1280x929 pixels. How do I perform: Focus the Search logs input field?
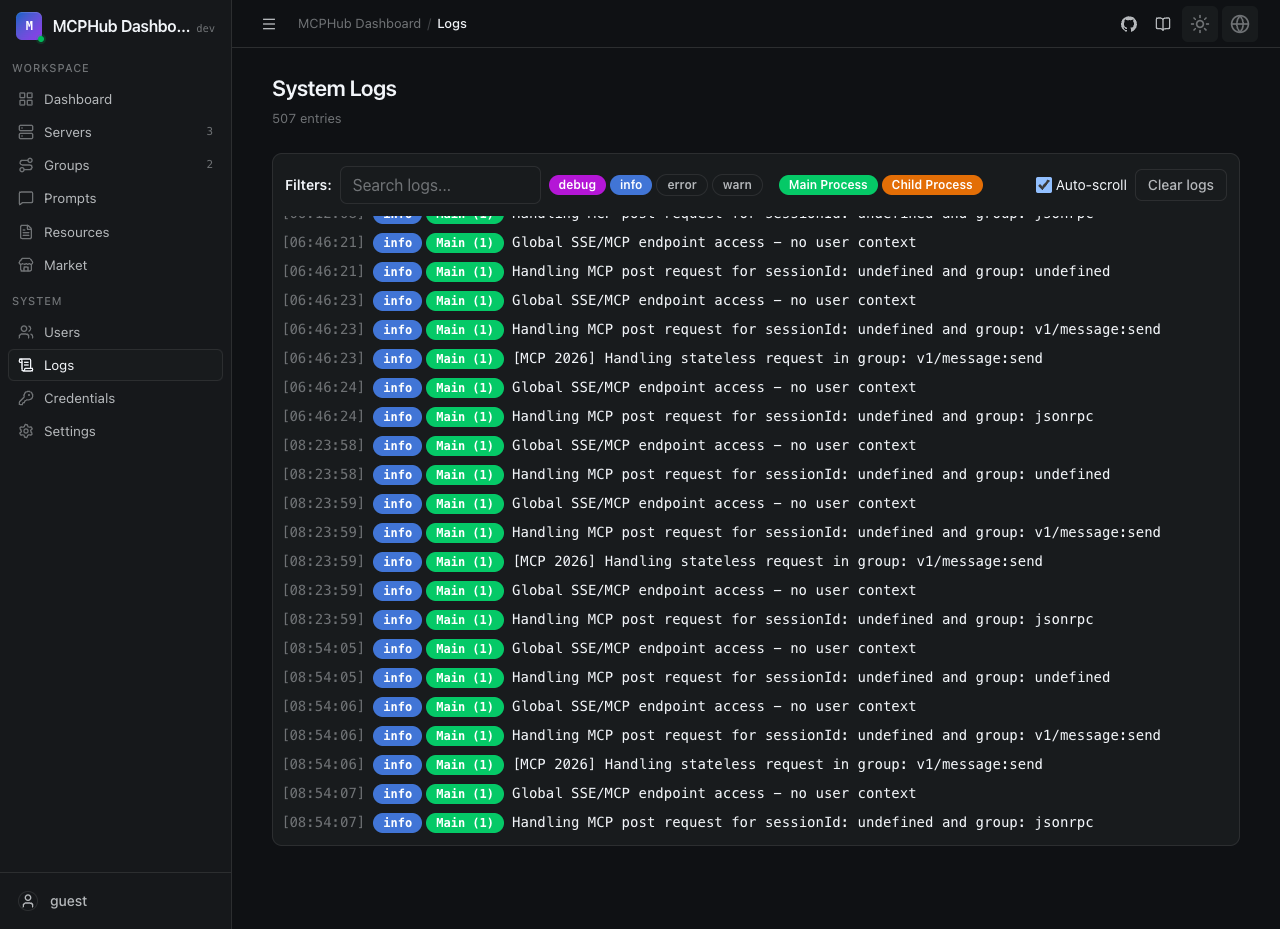pyautogui.click(x=440, y=185)
